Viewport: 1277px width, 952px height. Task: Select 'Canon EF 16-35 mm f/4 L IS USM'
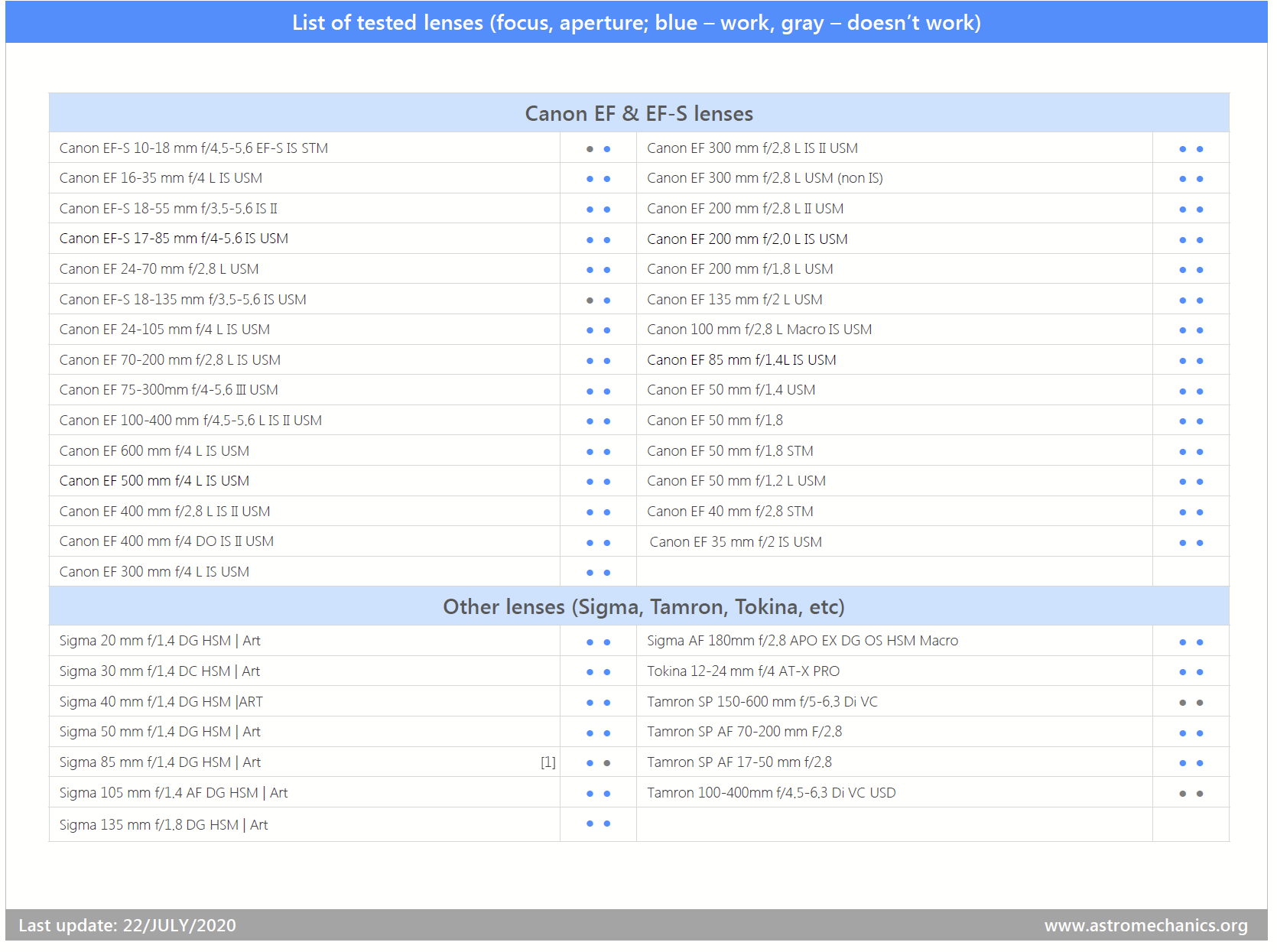[161, 178]
